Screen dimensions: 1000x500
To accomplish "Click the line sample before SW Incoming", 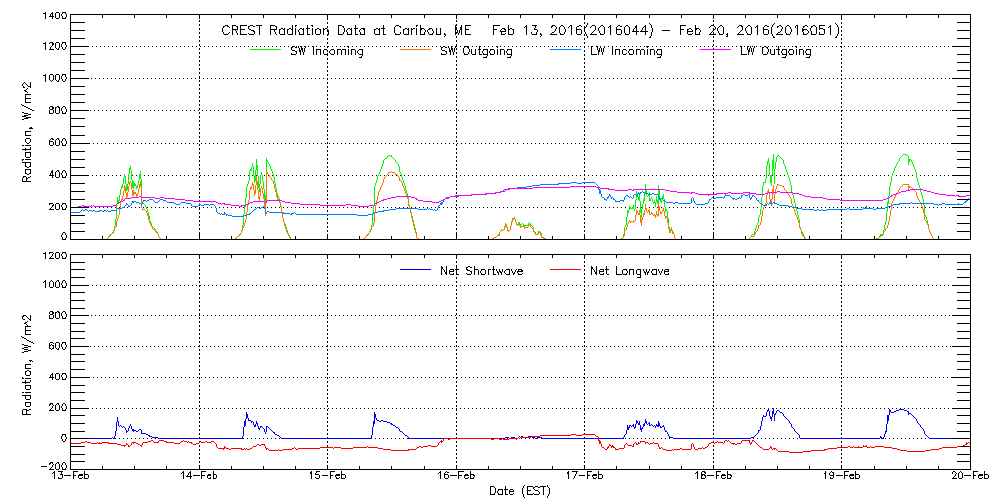I will [265, 51].
